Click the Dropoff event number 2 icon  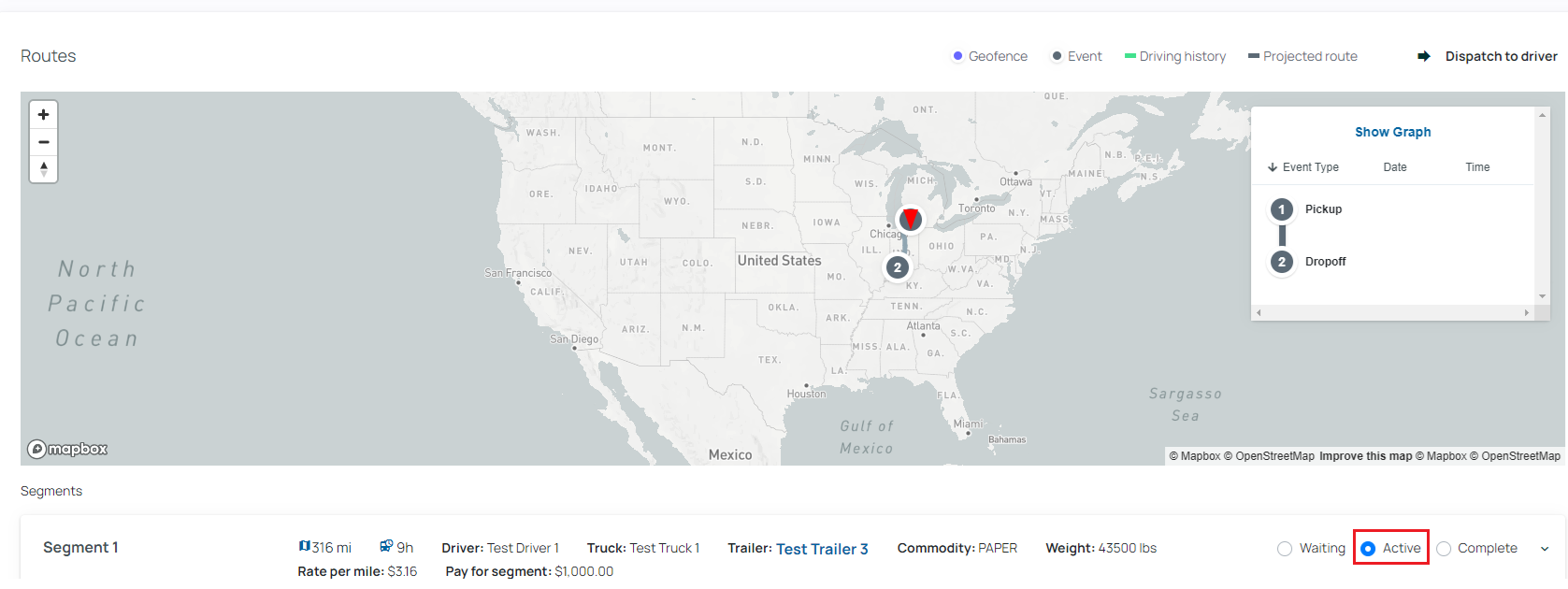click(1282, 262)
